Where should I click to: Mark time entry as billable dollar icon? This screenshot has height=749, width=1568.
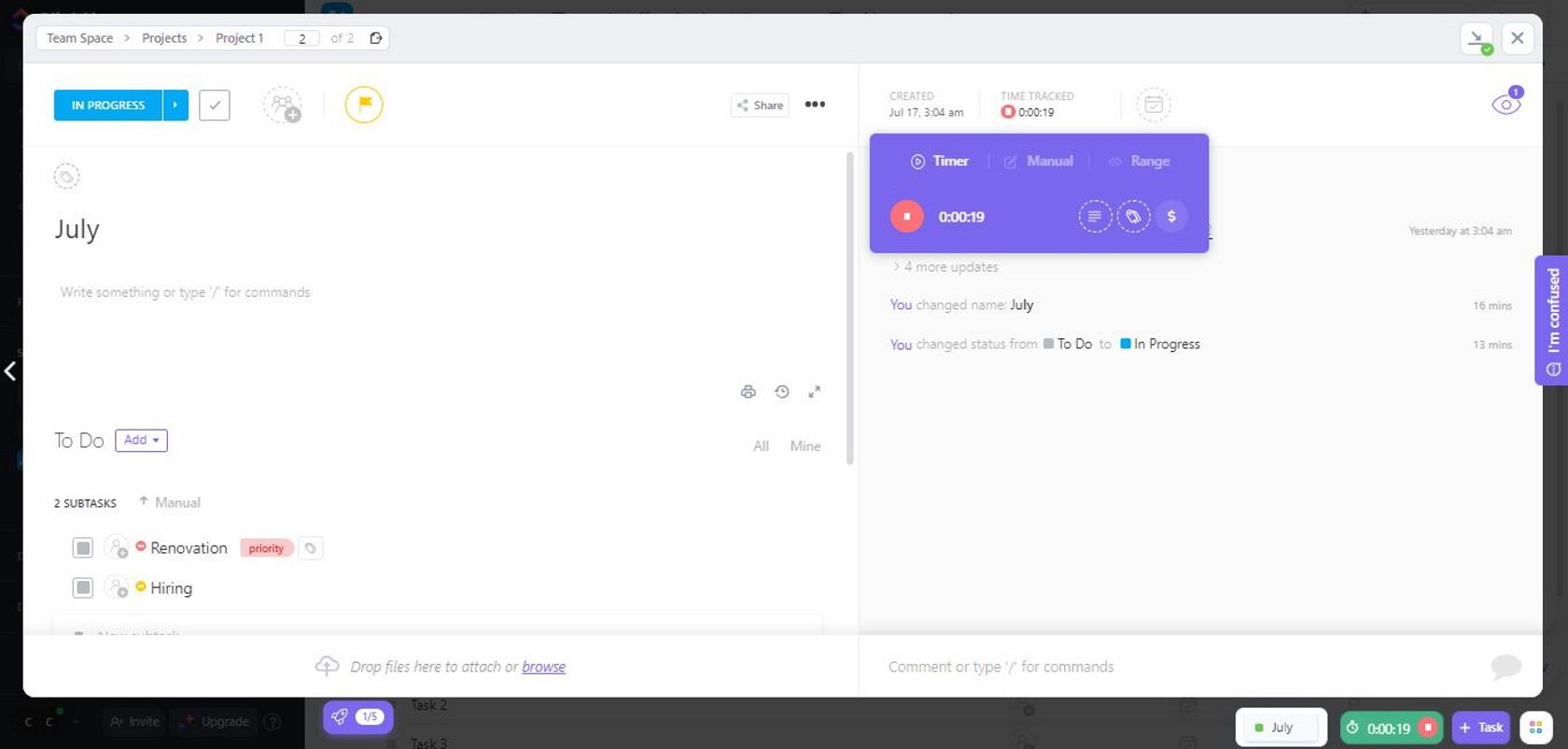[1171, 217]
